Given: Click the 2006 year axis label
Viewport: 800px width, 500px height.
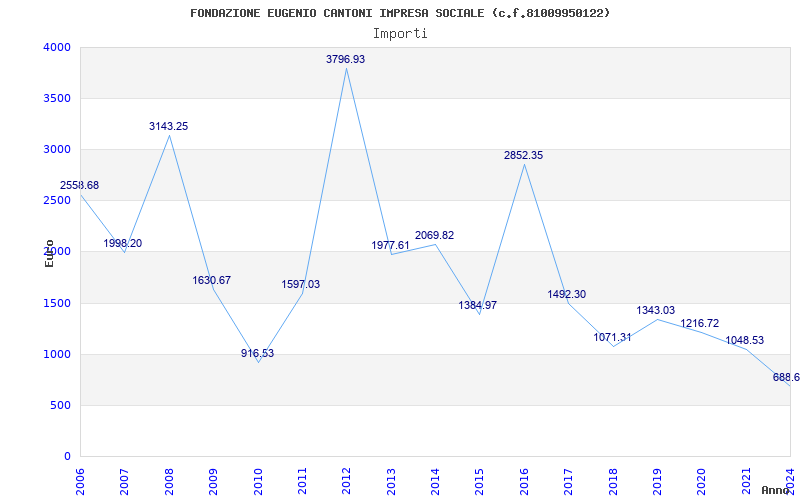Looking at the screenshot, I should [81, 479].
